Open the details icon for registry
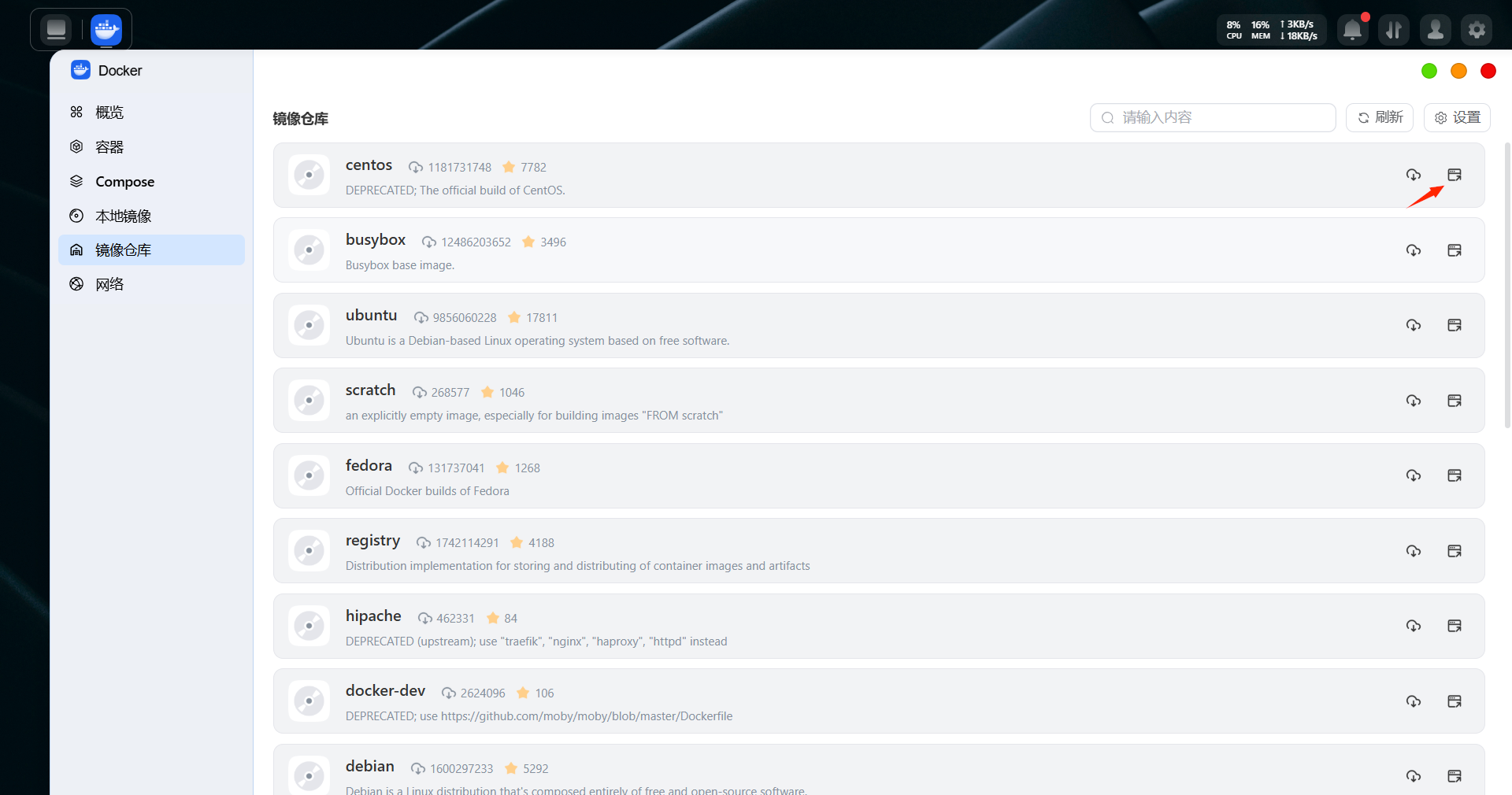 [x=1455, y=551]
